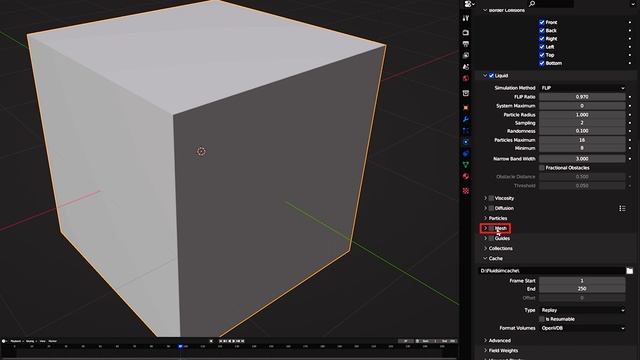Select the active Physics properties tab
The width and height of the screenshot is (640, 360).
coord(466,142)
